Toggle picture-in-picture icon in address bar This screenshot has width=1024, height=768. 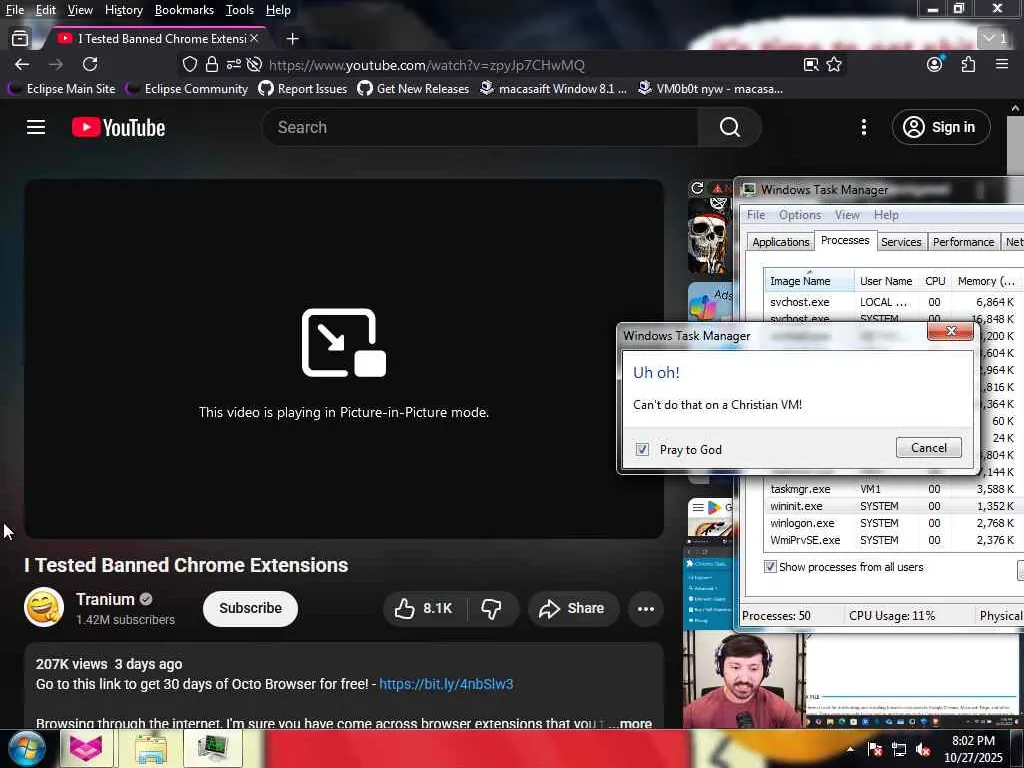coord(811,64)
